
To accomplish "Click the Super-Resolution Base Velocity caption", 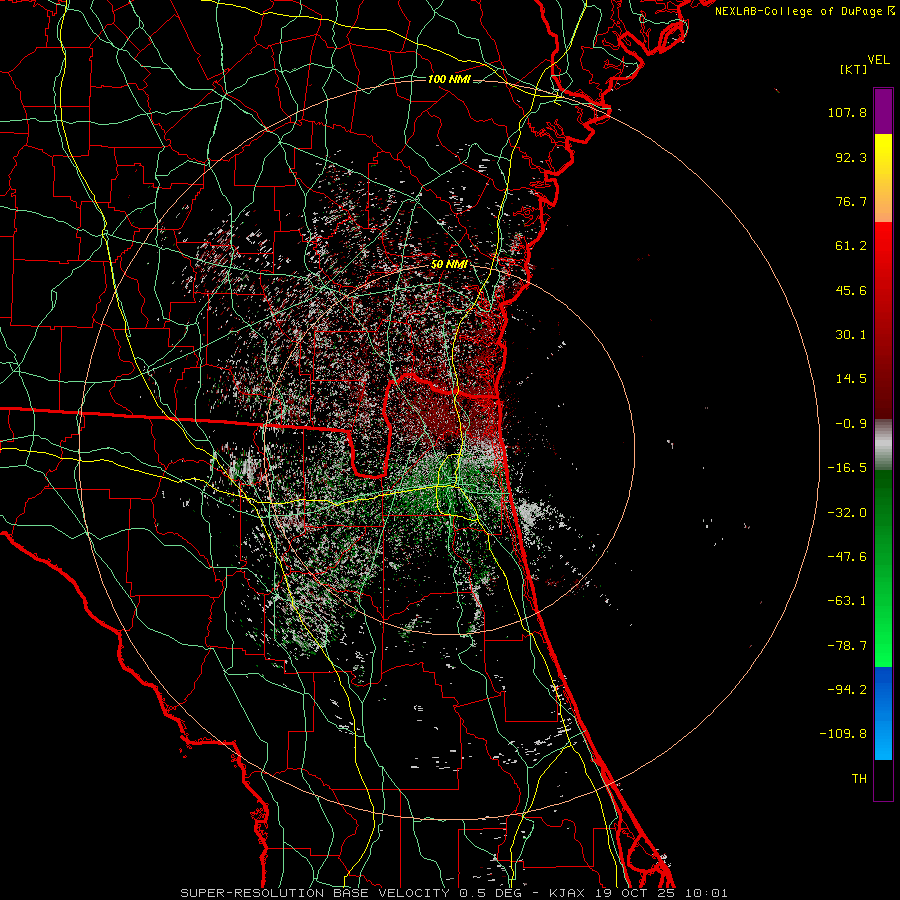I will click(454, 893).
